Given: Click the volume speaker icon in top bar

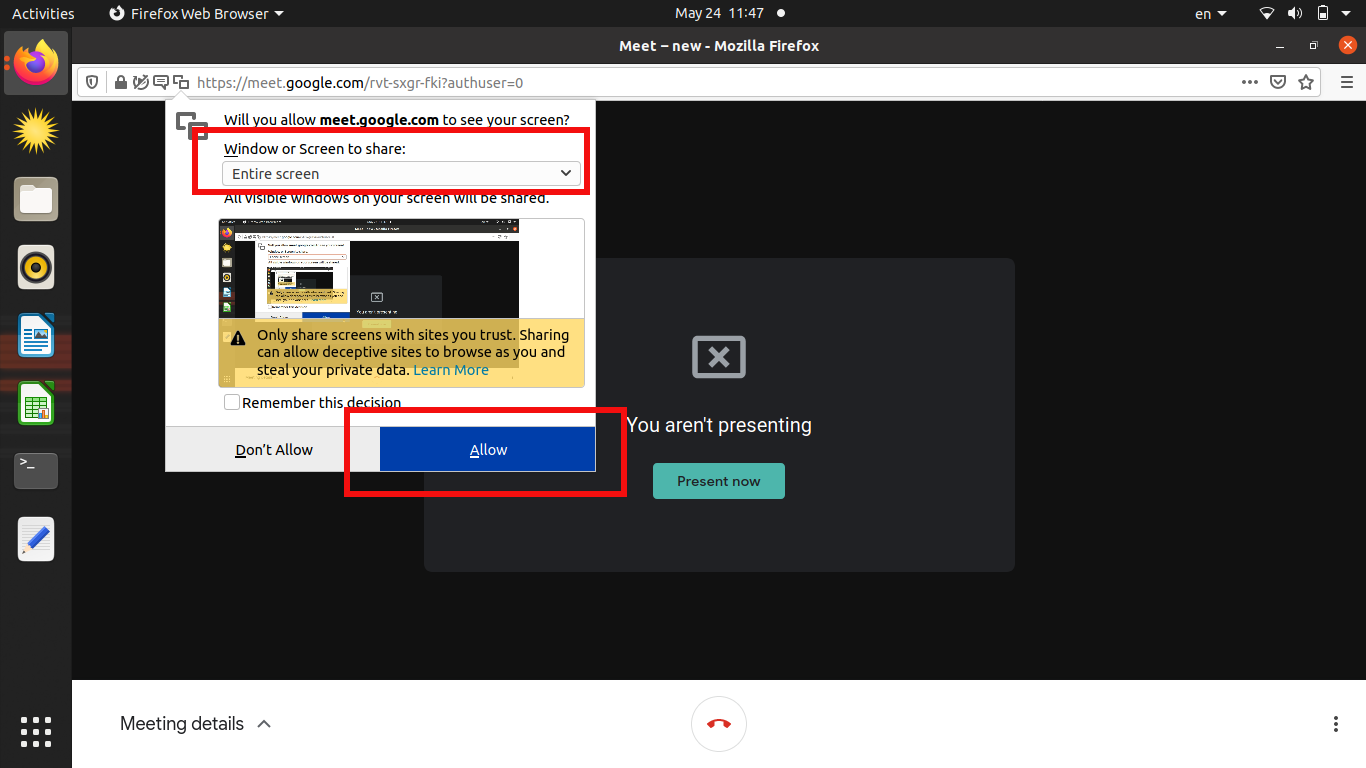Looking at the screenshot, I should coord(1295,13).
